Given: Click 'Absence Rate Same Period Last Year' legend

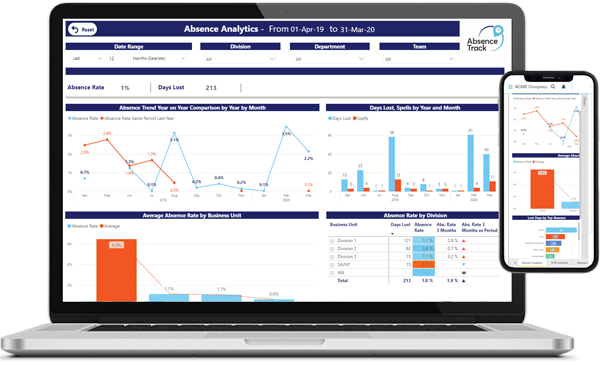Looking at the screenshot, I should coord(137,118).
